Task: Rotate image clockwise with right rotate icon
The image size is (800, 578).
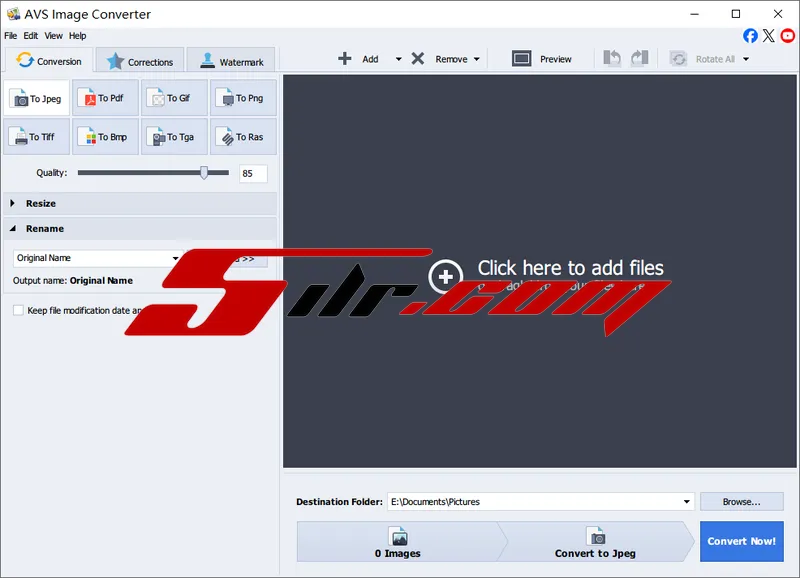Action: click(x=639, y=58)
